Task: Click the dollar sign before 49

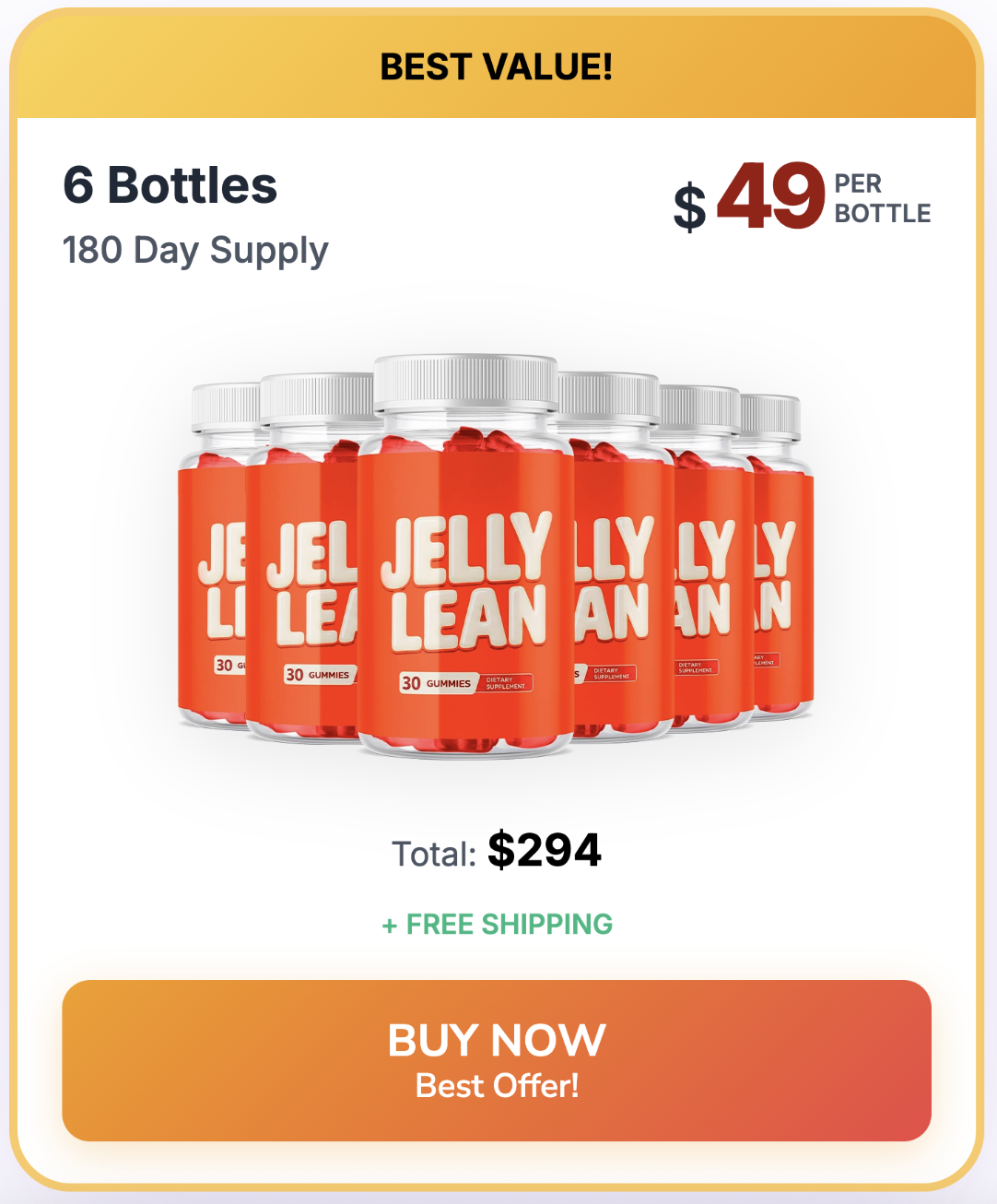Action: tap(689, 207)
